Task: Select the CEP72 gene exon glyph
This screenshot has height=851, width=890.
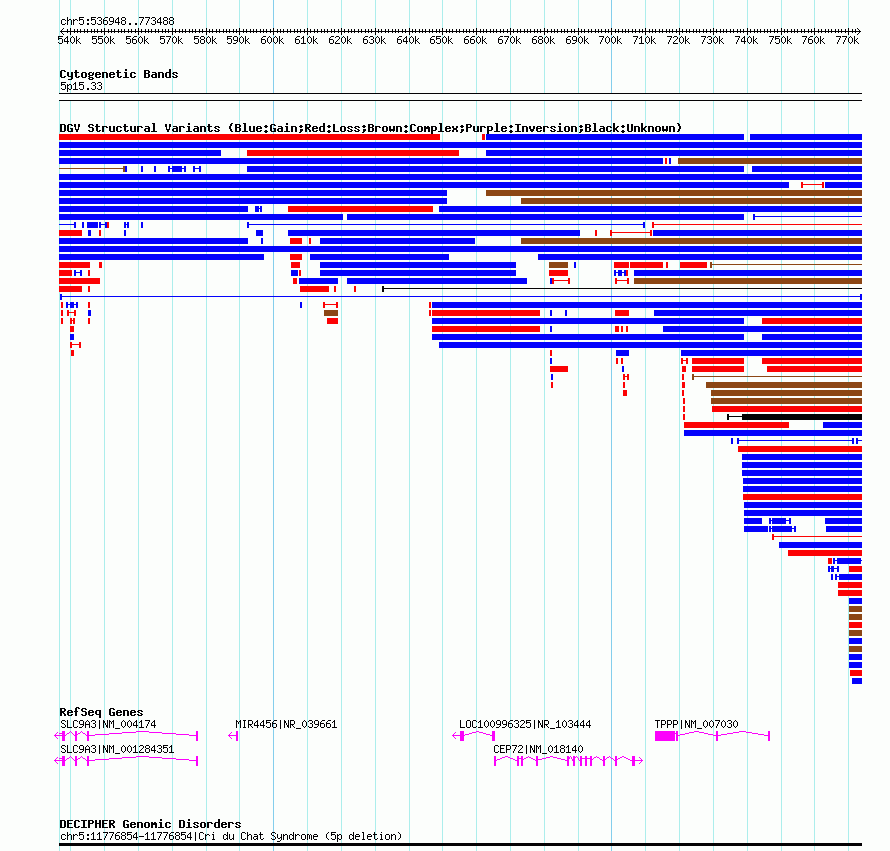Action: pyautogui.click(x=568, y=761)
